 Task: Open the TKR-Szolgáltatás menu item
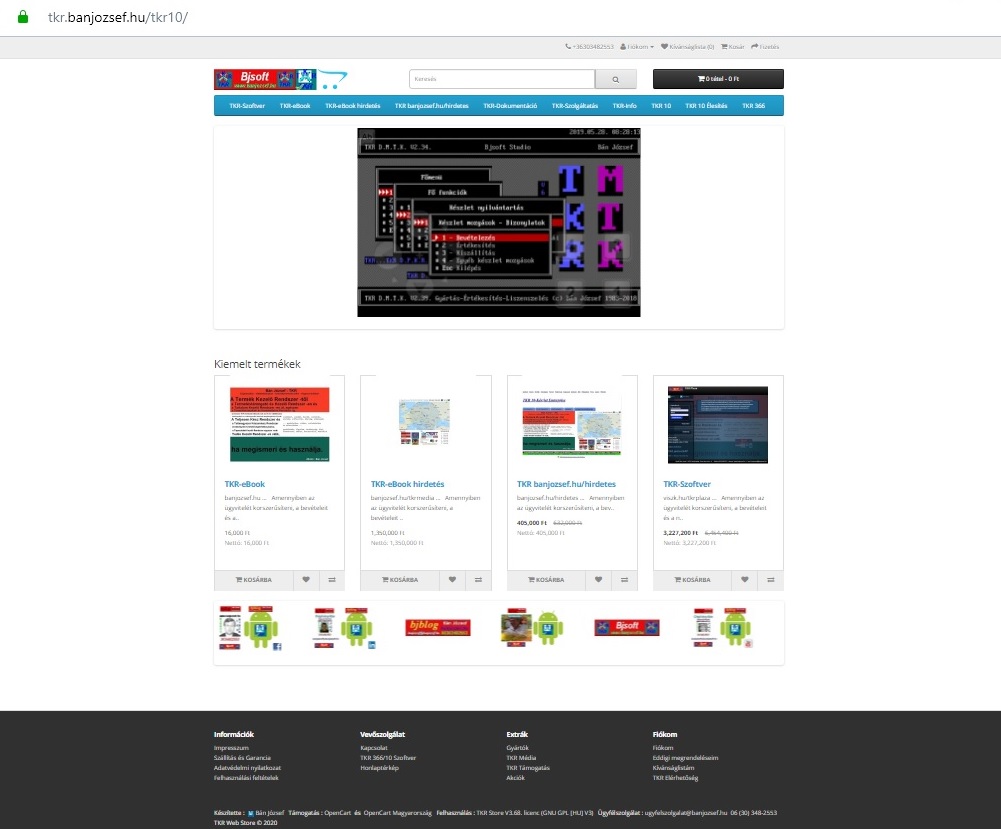coord(575,106)
